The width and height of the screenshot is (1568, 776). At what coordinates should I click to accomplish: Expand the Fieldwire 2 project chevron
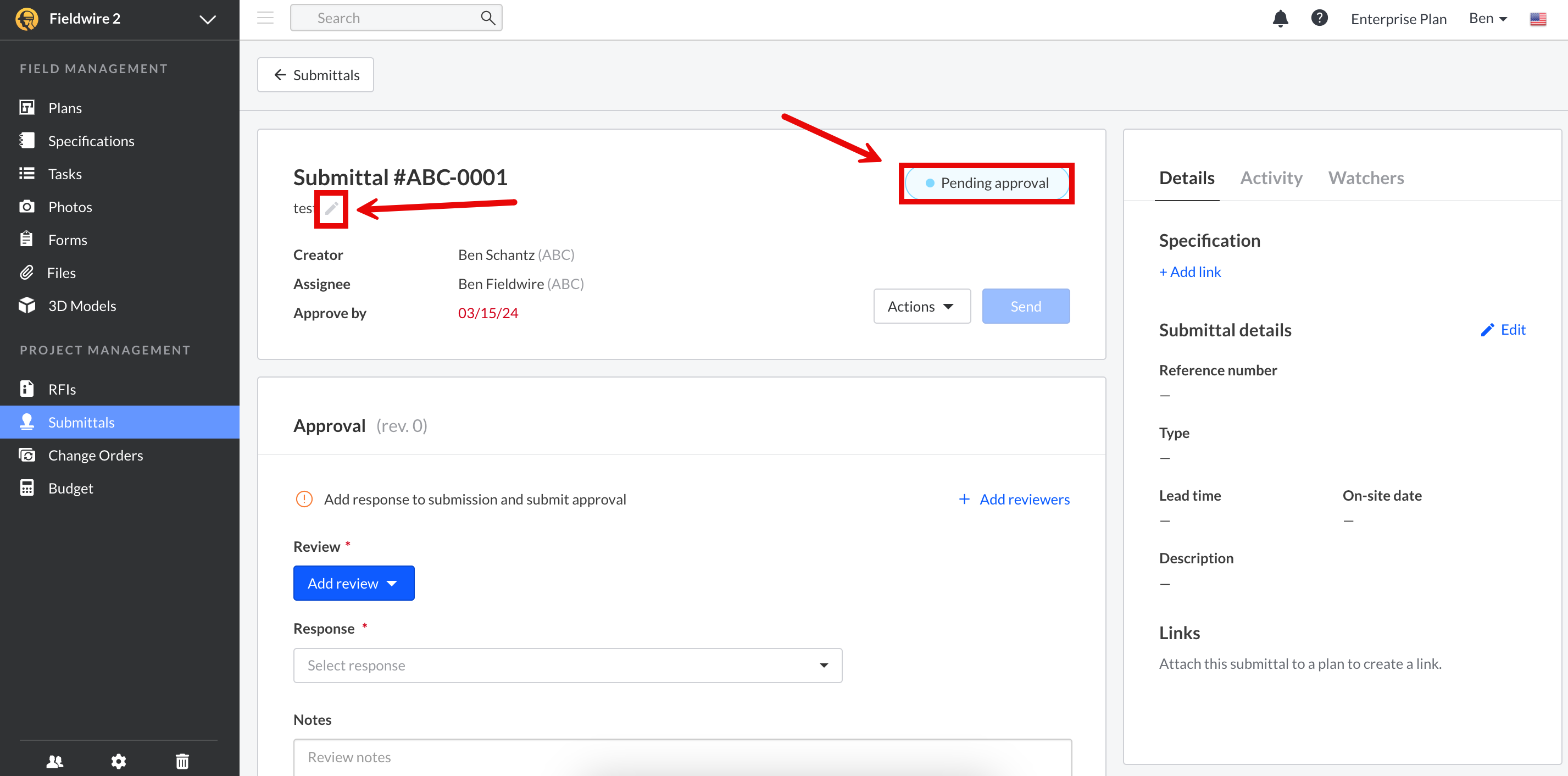pos(208,19)
